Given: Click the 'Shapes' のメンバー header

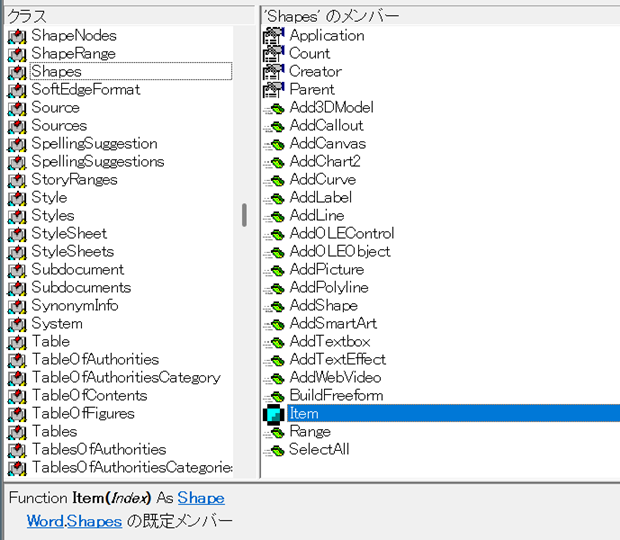Looking at the screenshot, I should coord(440,16).
